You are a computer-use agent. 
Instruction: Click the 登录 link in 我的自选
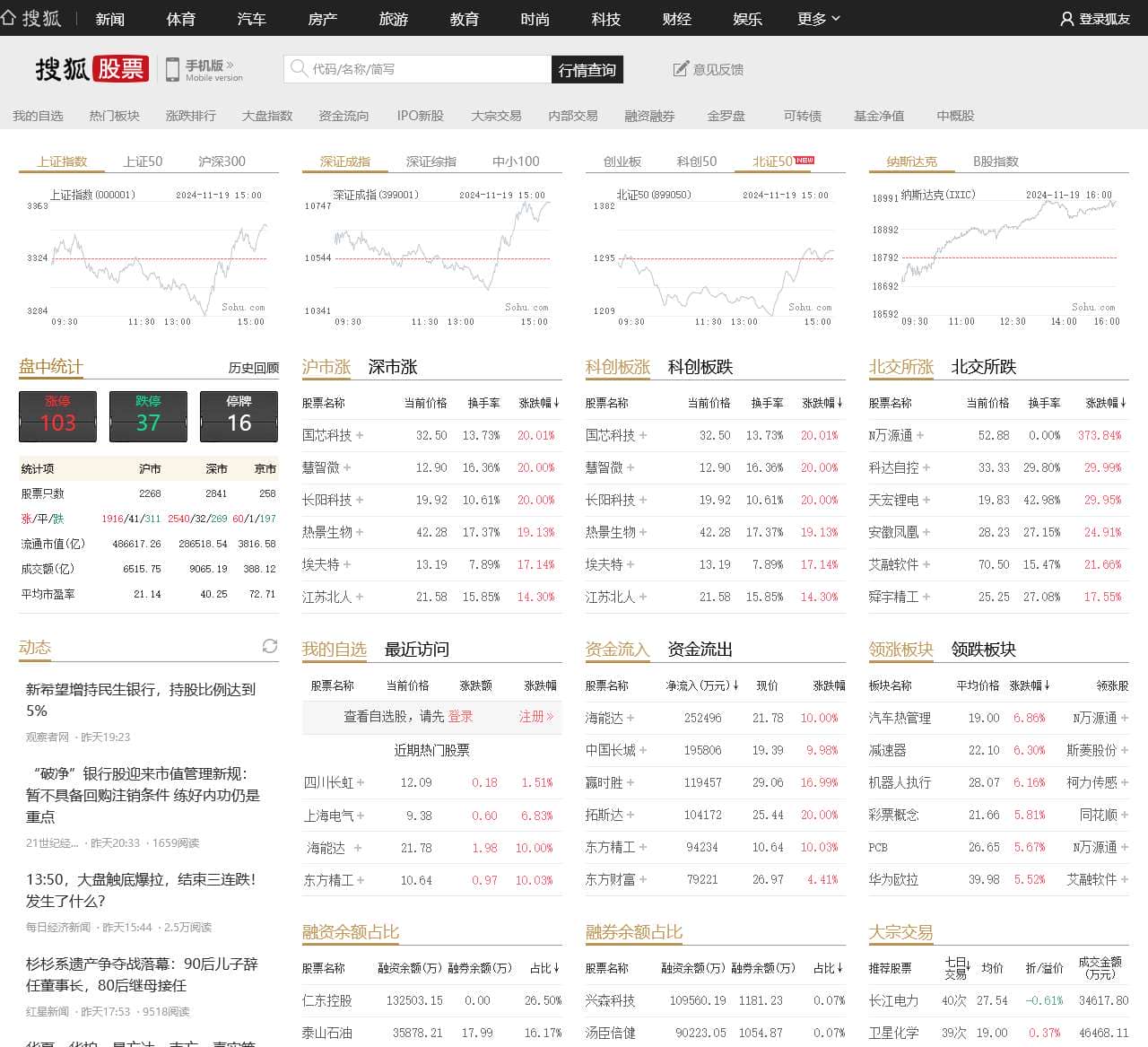pos(460,717)
